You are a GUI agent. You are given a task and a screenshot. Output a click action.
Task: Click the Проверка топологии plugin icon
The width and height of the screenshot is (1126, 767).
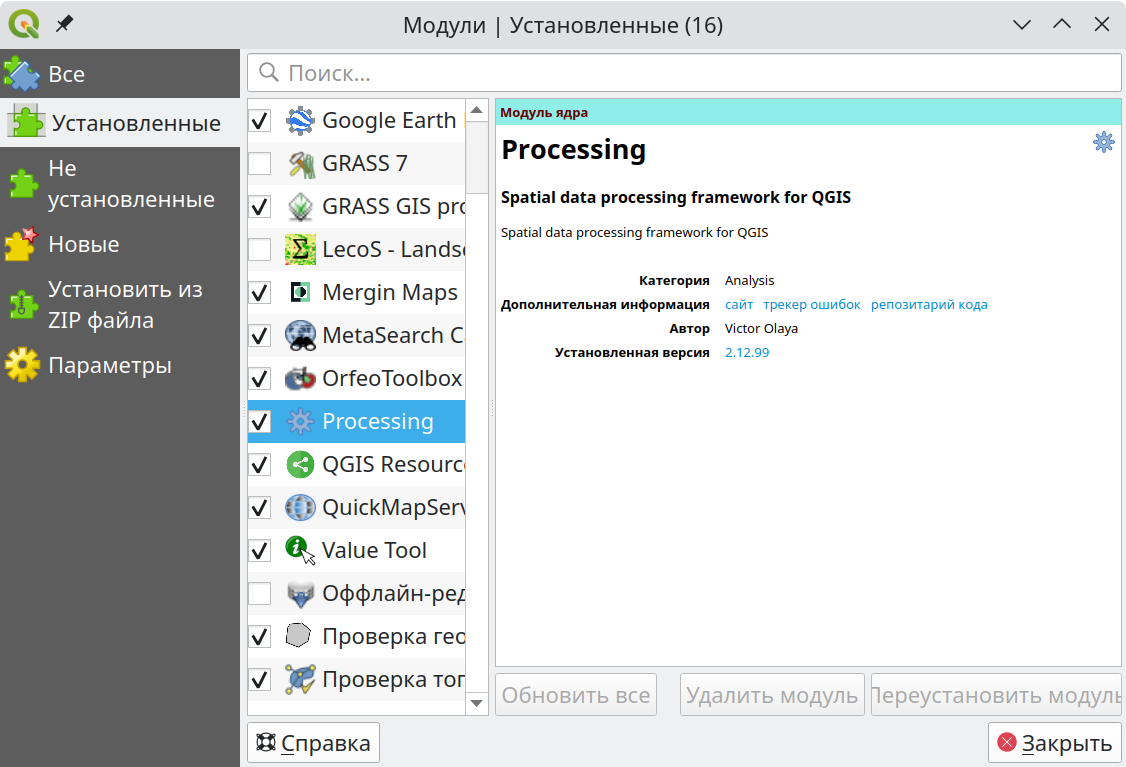pos(300,679)
